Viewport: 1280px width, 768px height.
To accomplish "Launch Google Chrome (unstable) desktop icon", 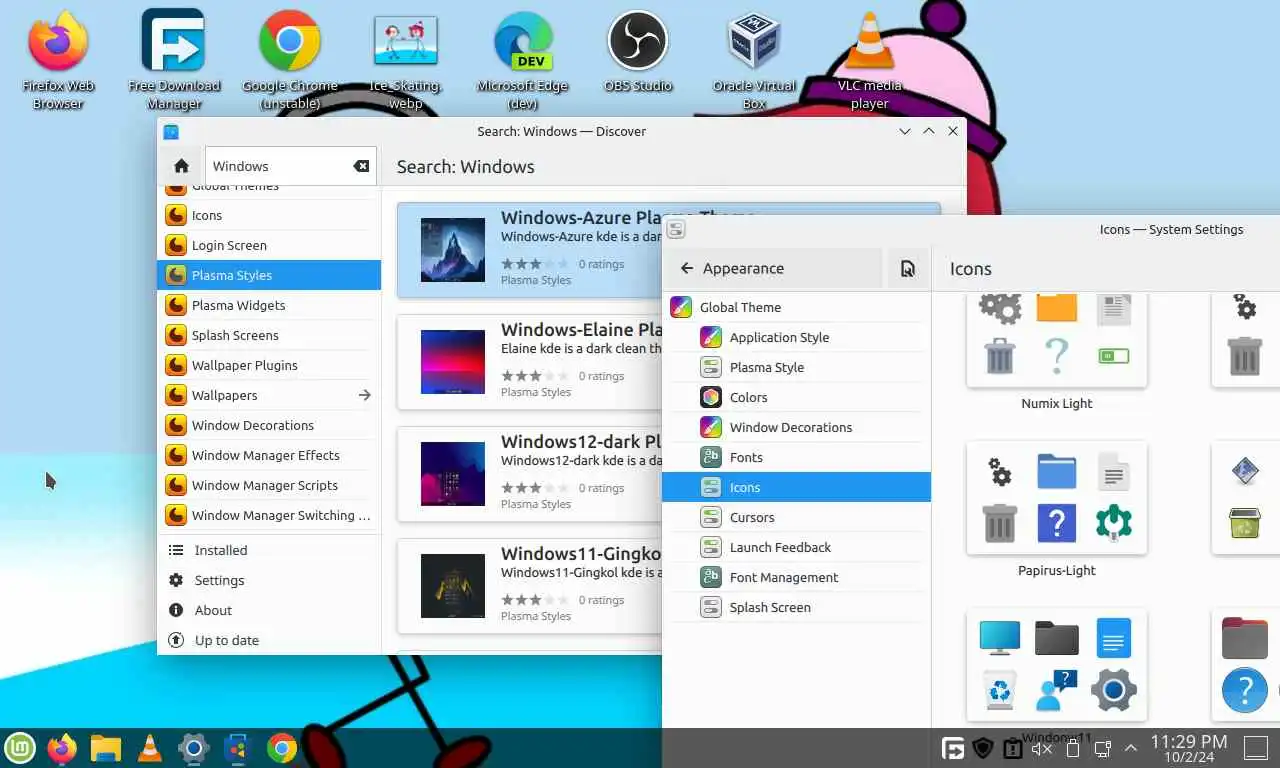I will tap(290, 60).
